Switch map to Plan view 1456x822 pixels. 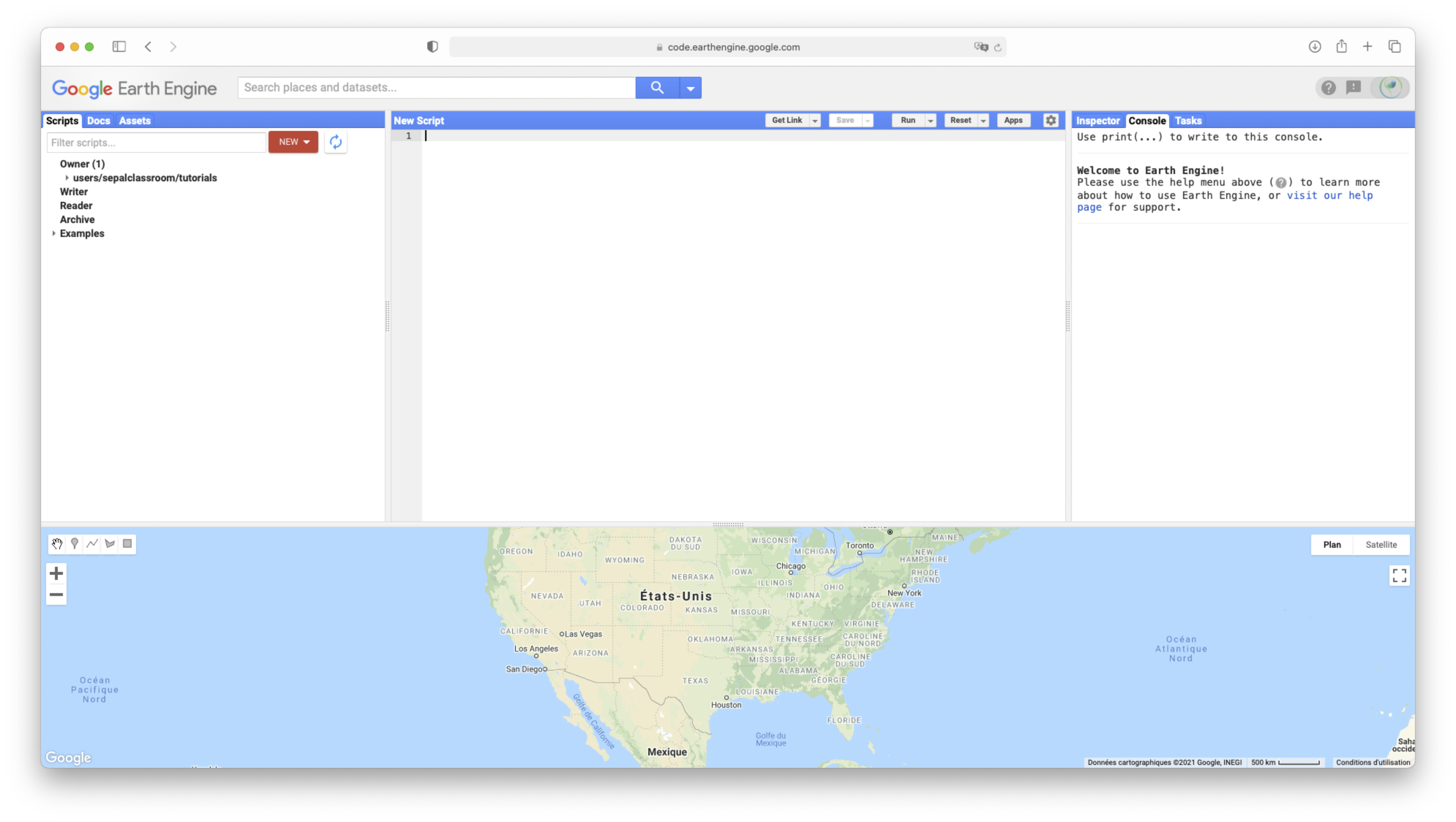tap(1332, 544)
